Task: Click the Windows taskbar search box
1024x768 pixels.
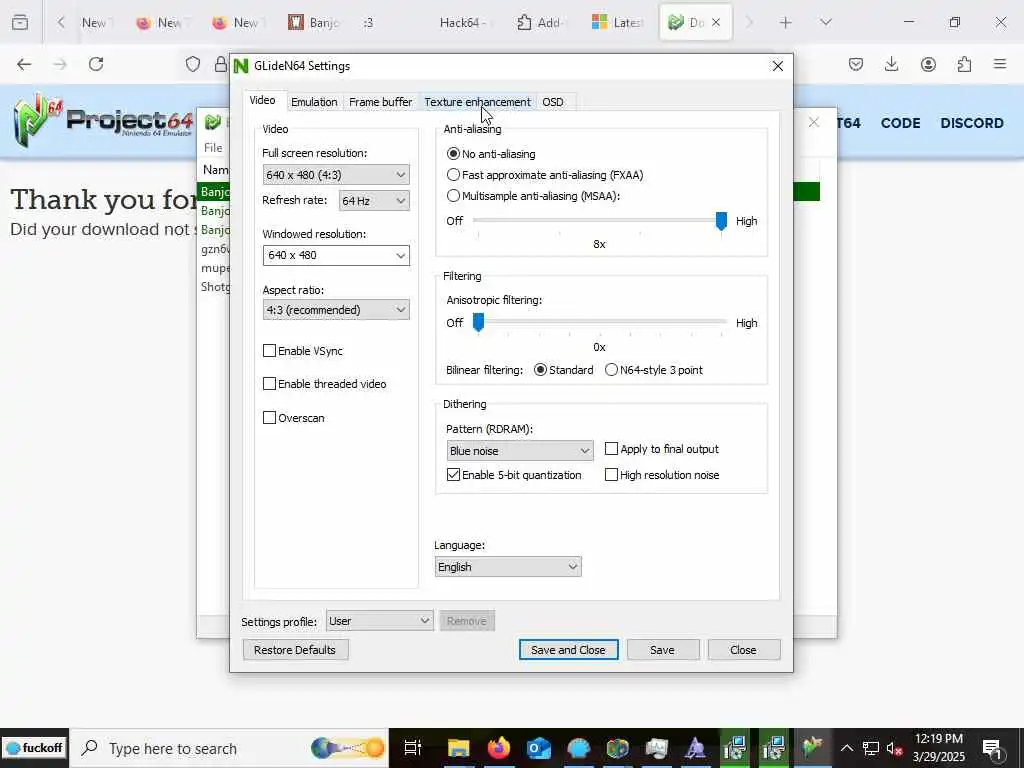Action: [x=229, y=748]
